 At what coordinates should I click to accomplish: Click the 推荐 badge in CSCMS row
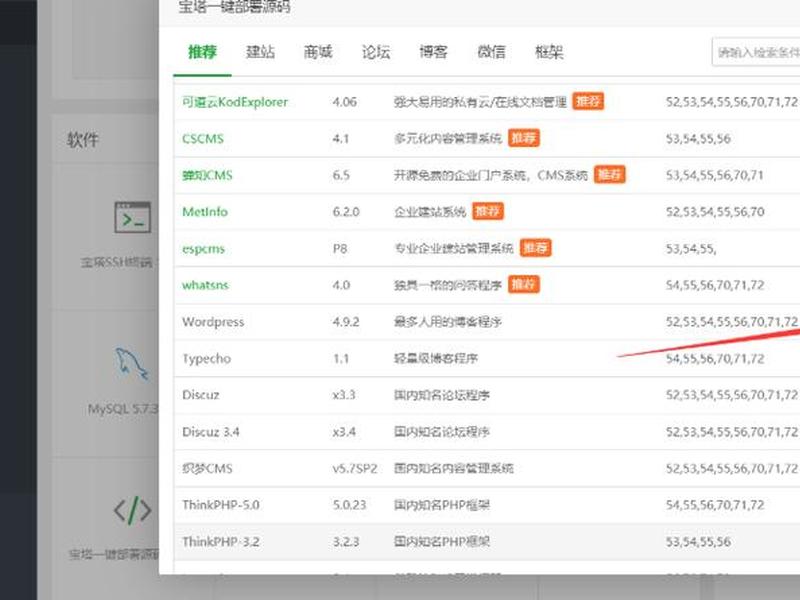[x=523, y=138]
